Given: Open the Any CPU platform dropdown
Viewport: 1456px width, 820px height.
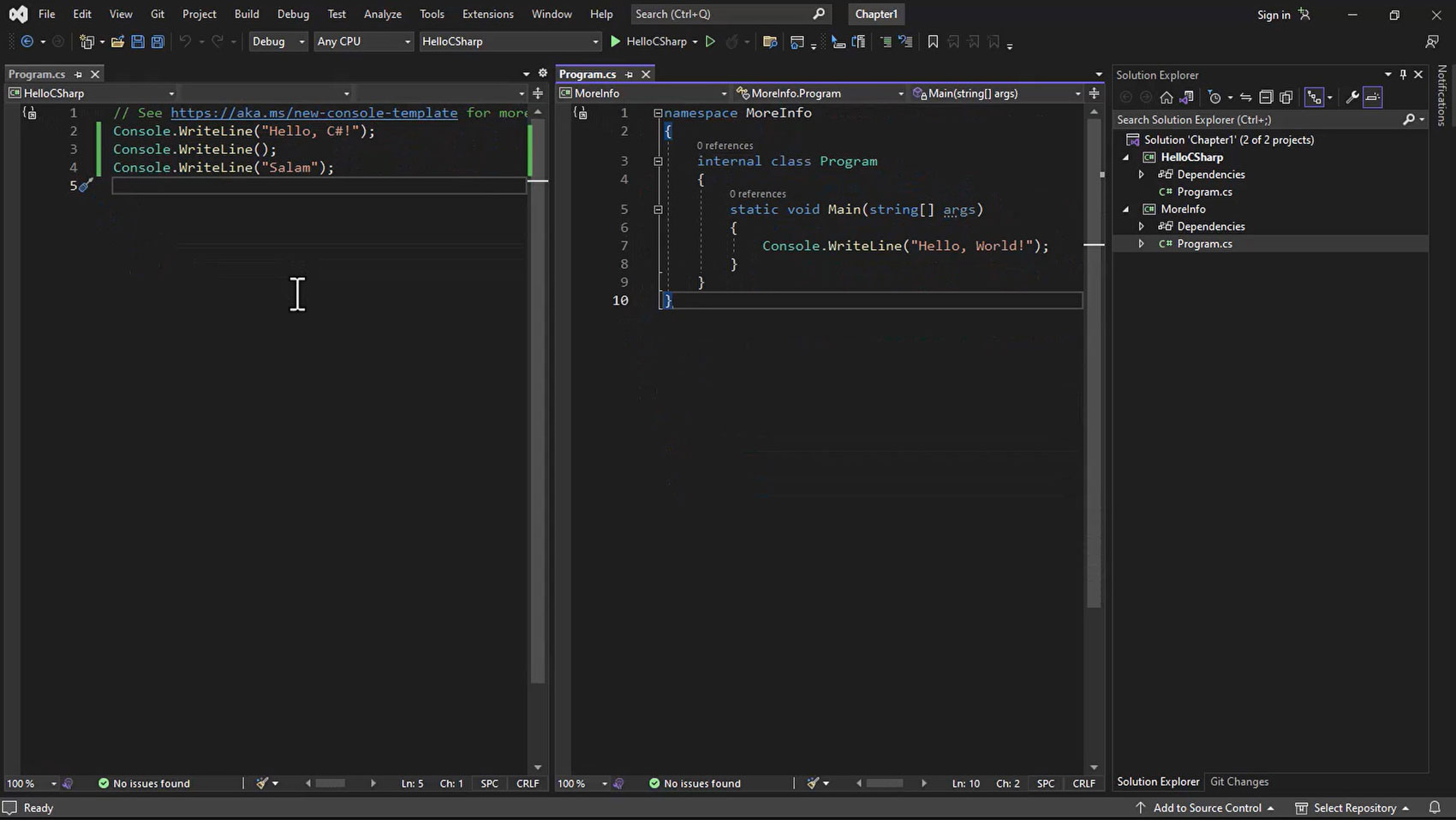Looking at the screenshot, I should pyautogui.click(x=364, y=41).
